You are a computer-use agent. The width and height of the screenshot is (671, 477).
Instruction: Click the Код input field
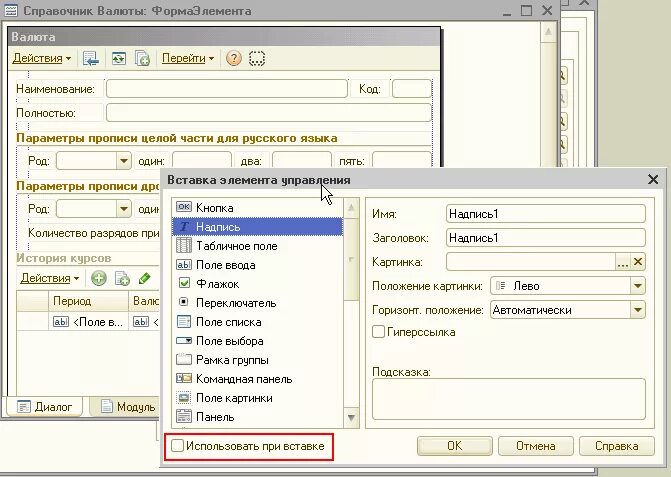click(412, 89)
